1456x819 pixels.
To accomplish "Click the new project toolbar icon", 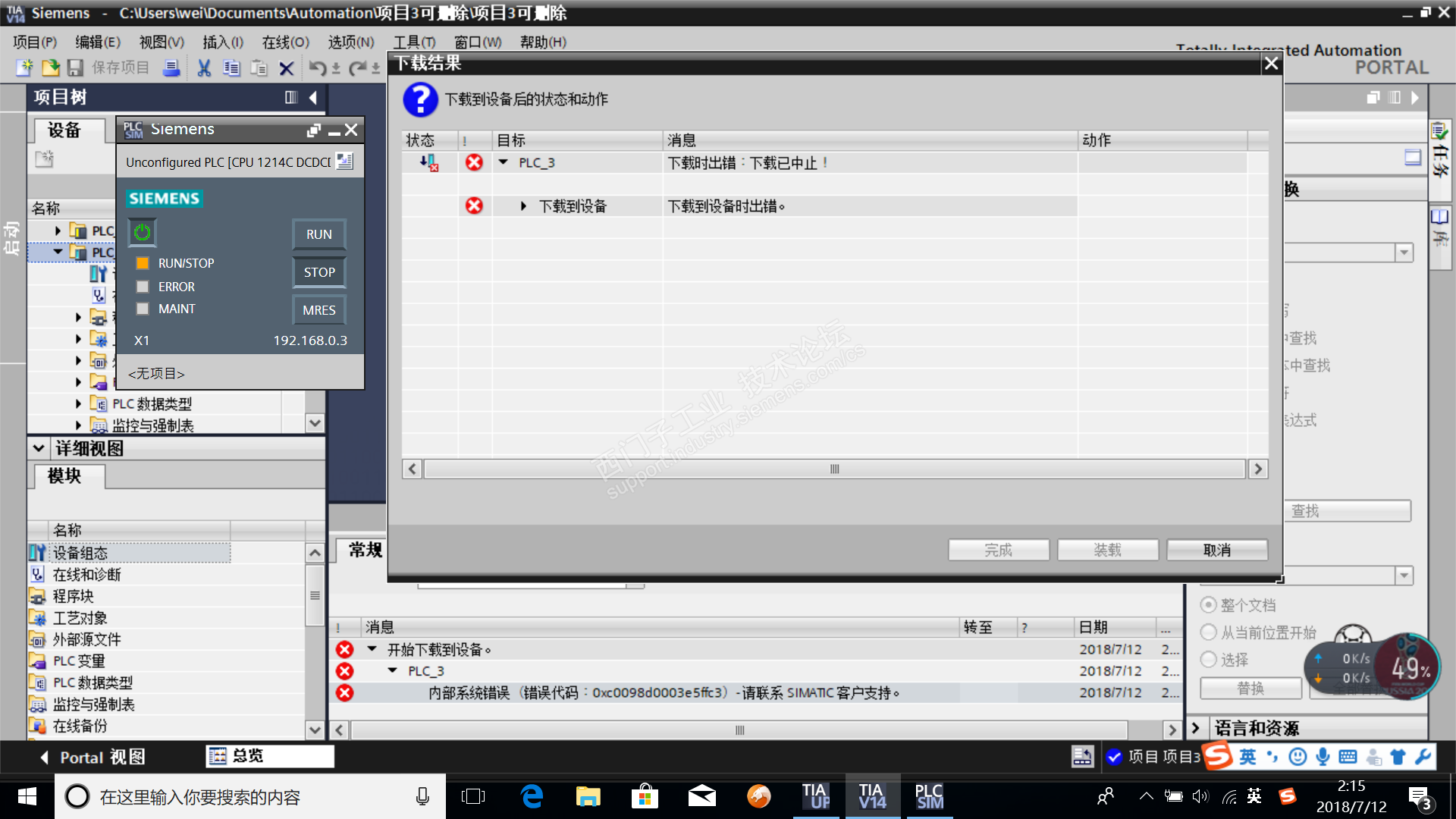I will click(24, 68).
